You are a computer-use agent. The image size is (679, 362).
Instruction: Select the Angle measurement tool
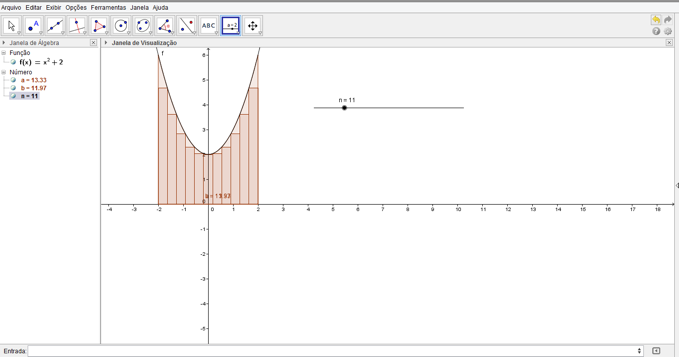click(165, 26)
